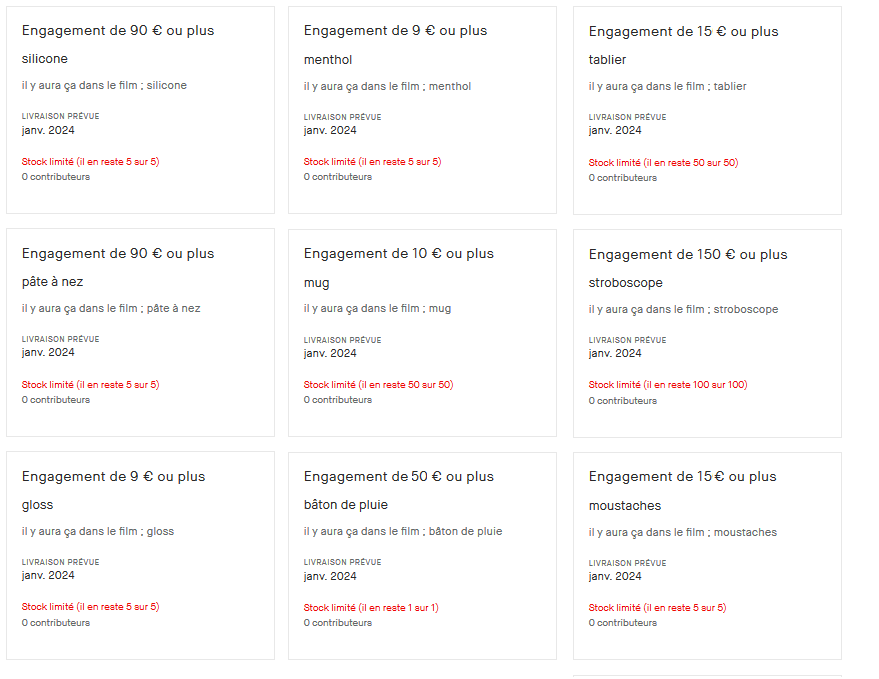Click the "100 sur 100" limited stock notice
Viewport: 879px width, 679px height.
pos(667,385)
